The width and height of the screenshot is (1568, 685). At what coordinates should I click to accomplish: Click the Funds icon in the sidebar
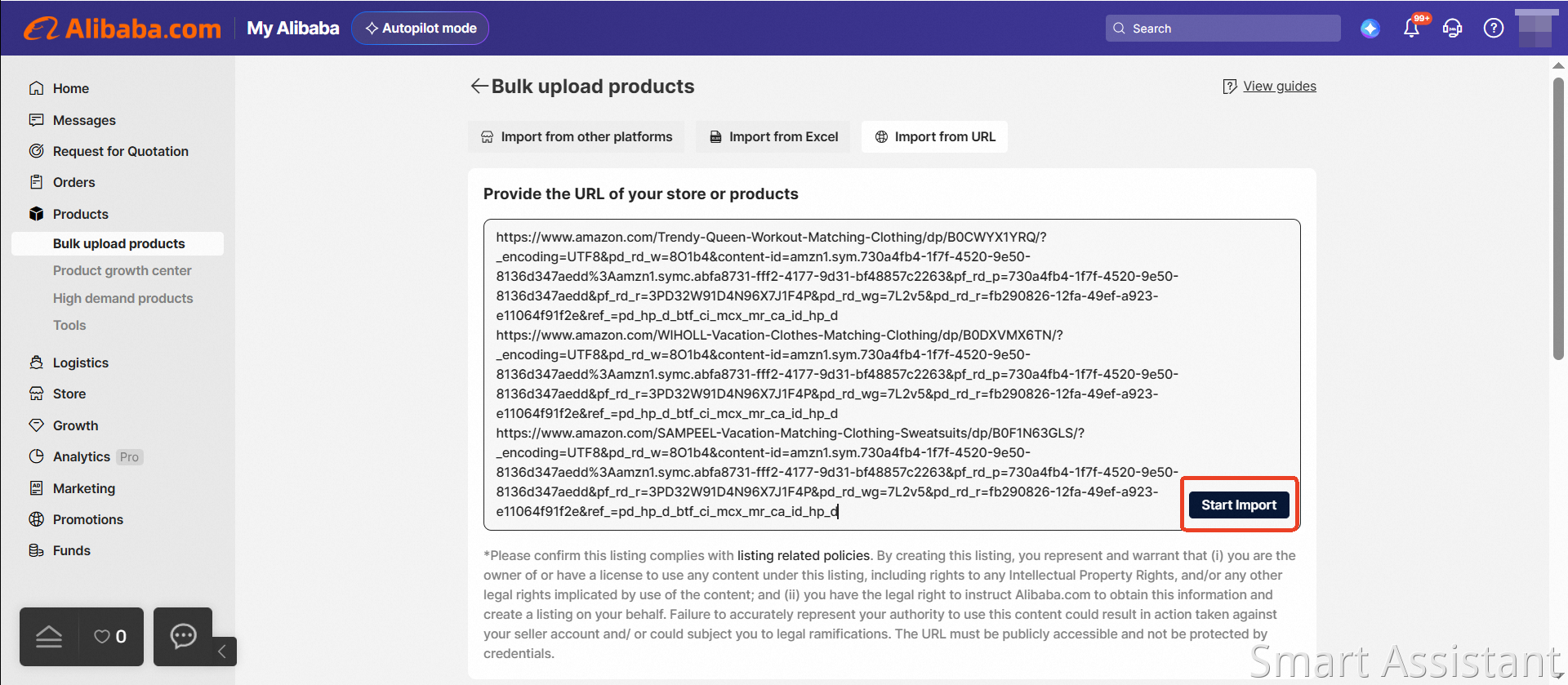point(36,550)
